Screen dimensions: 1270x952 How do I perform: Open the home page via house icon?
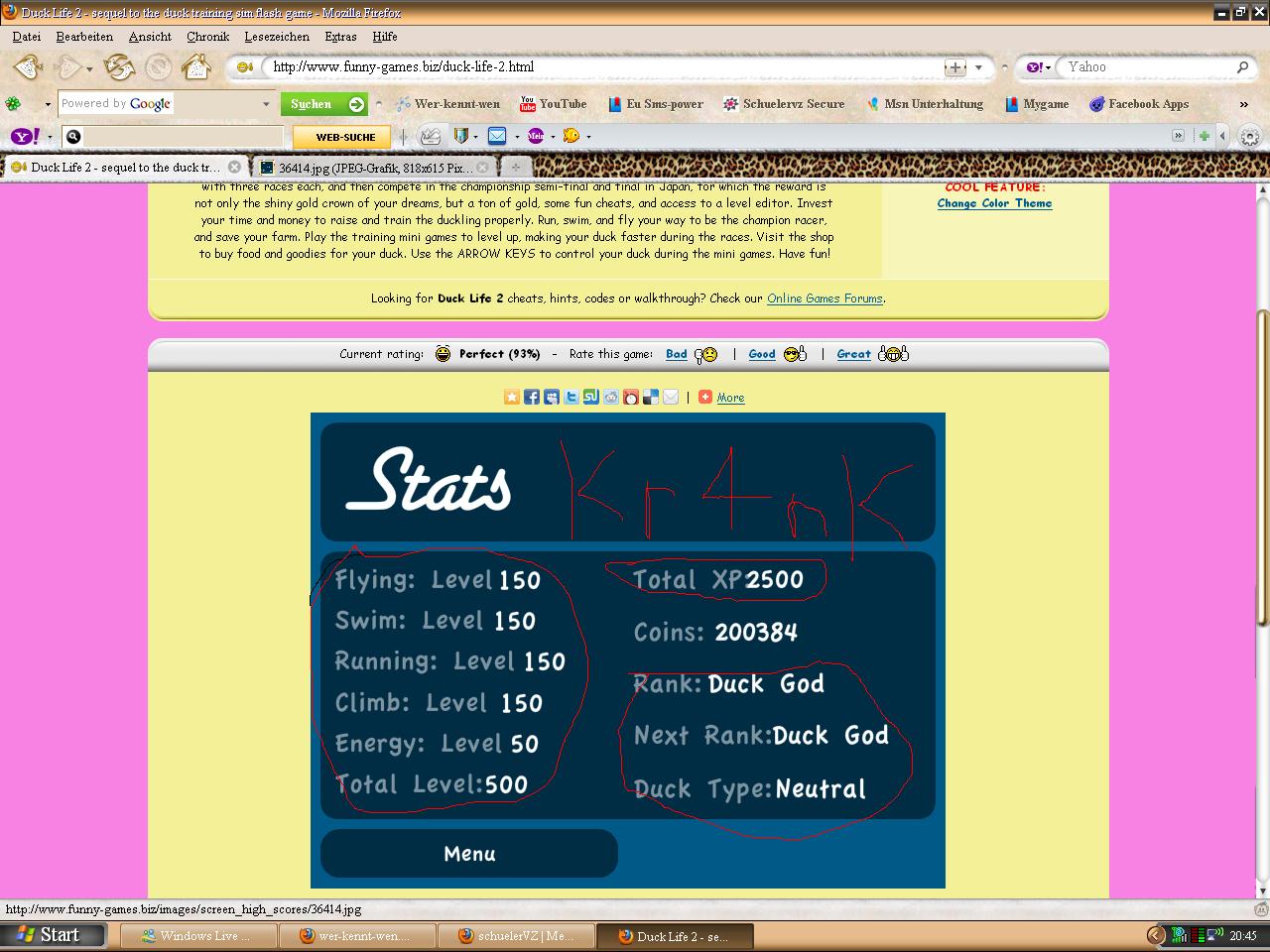coord(195,67)
